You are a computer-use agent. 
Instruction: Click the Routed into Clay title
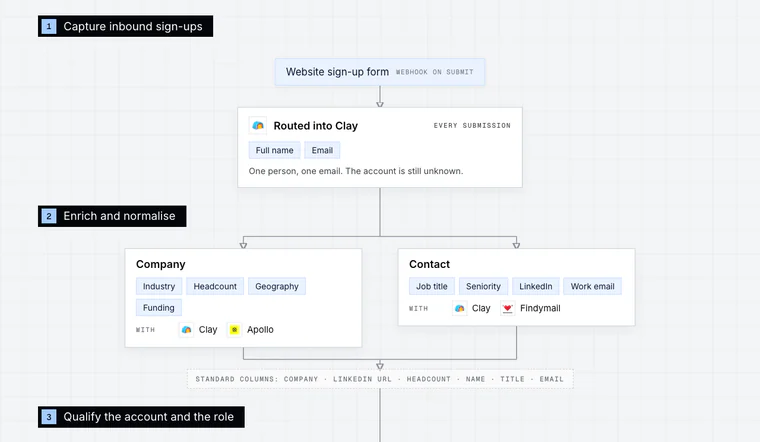[x=316, y=126]
